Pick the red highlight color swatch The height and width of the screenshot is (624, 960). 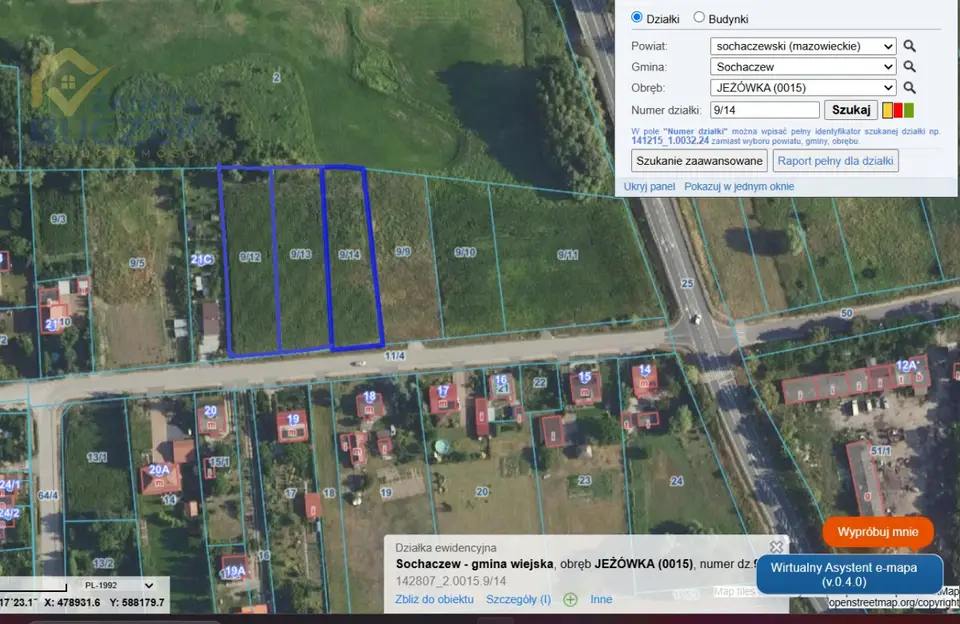coord(898,110)
